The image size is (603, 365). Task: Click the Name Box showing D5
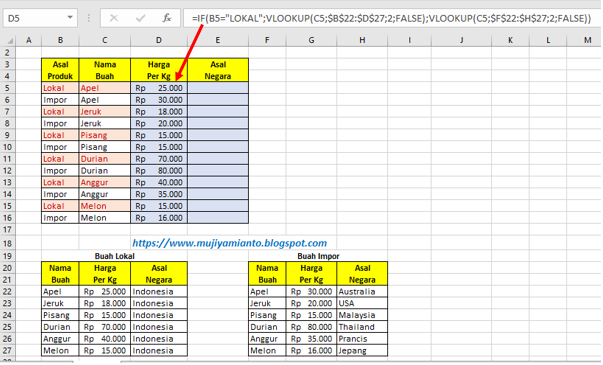pyautogui.click(x=40, y=18)
